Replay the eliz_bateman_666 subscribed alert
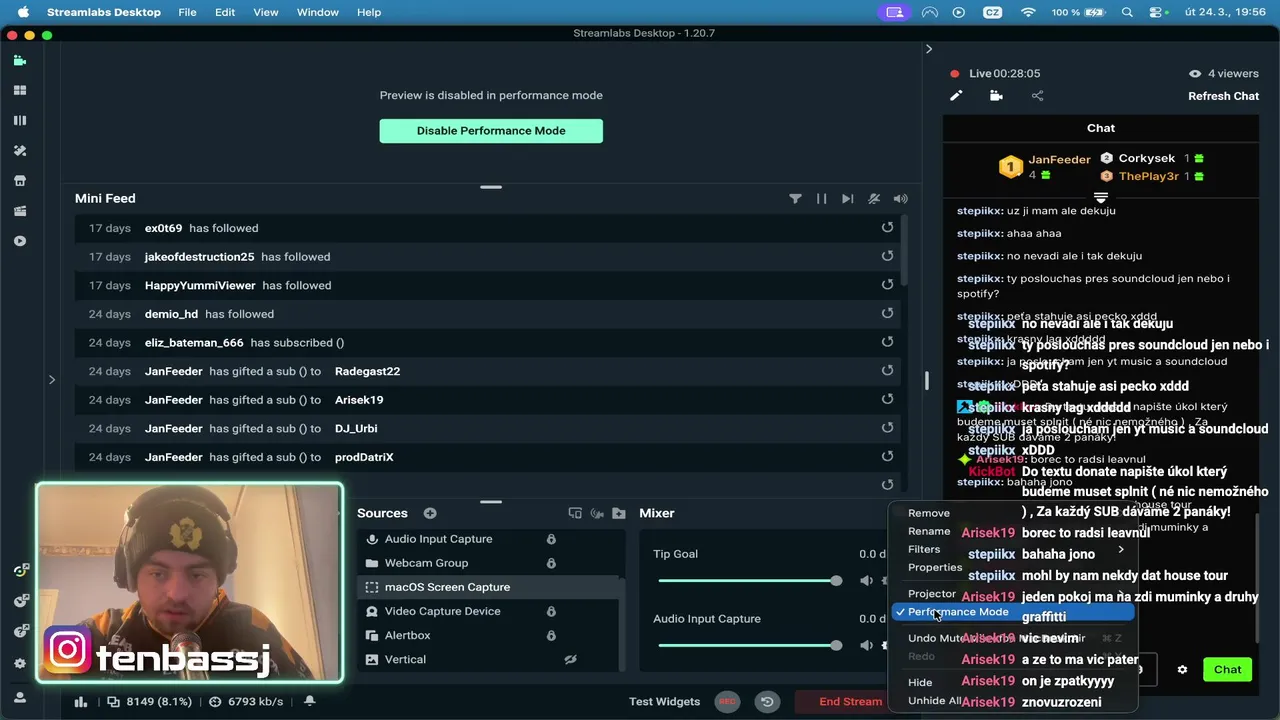Screen dimensions: 1280x720 coord(887,342)
